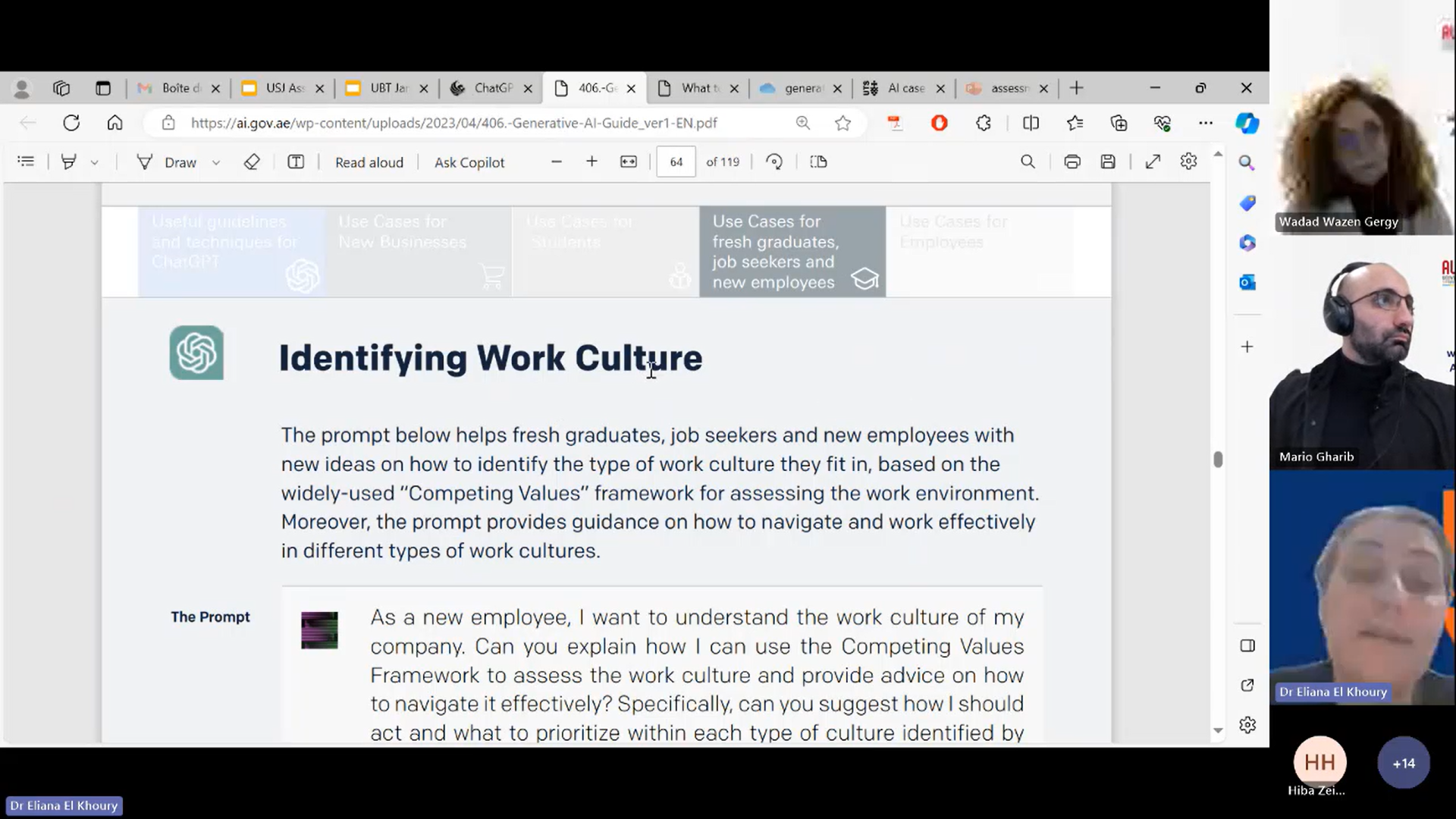
Task: Zoom in the PDF
Action: pos(592,162)
